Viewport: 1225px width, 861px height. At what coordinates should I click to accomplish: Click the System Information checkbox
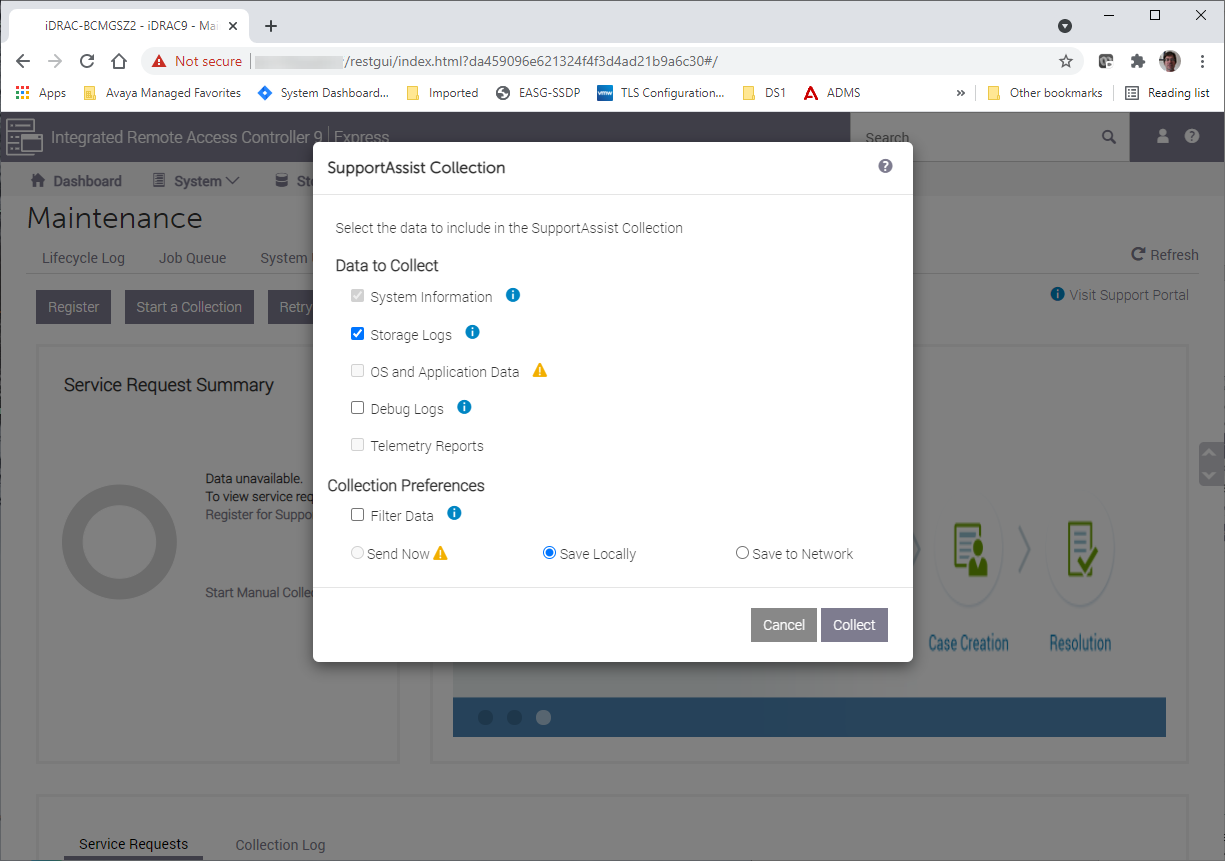[357, 297]
